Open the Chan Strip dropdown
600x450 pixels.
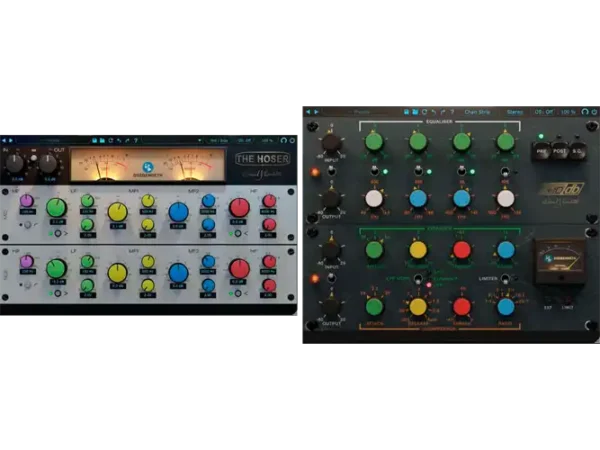(477, 112)
